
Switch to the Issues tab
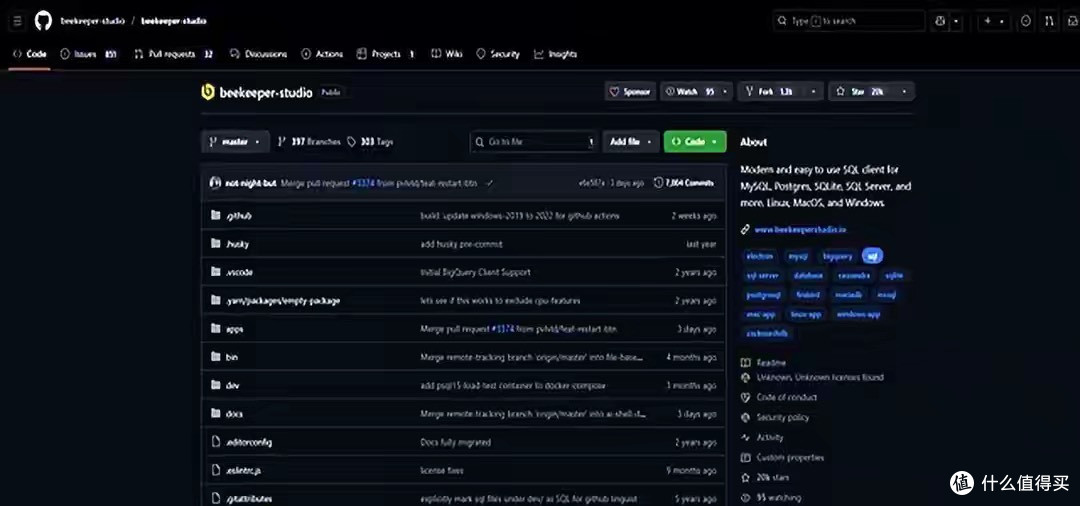pos(88,54)
